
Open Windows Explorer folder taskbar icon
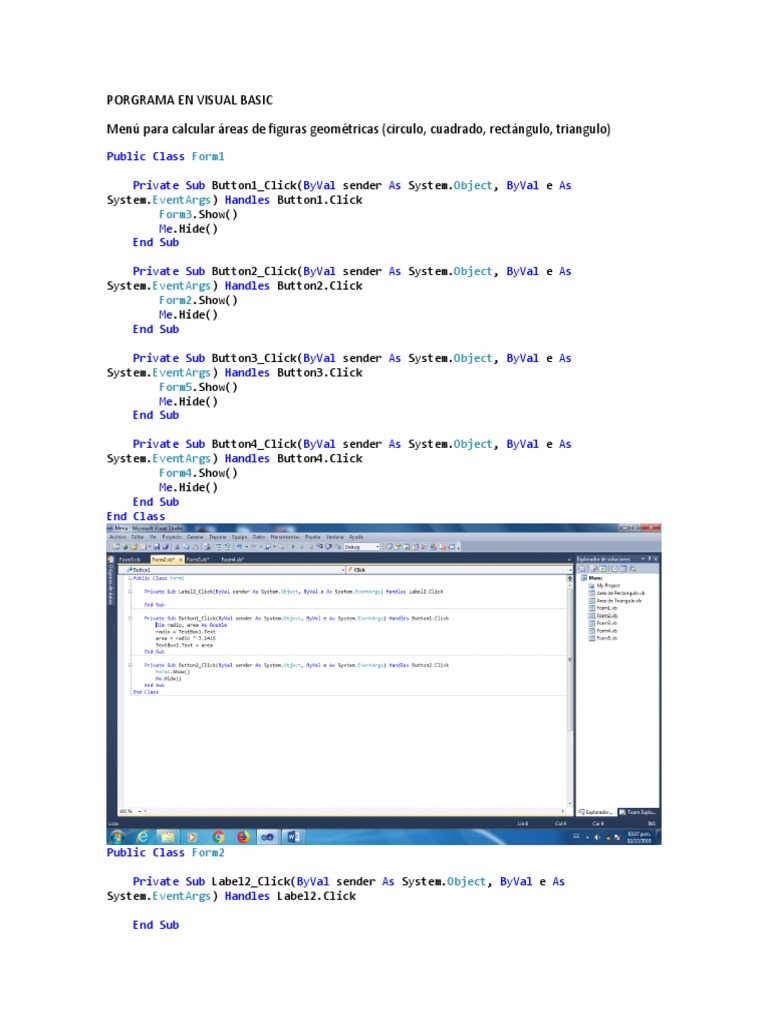tap(168, 837)
